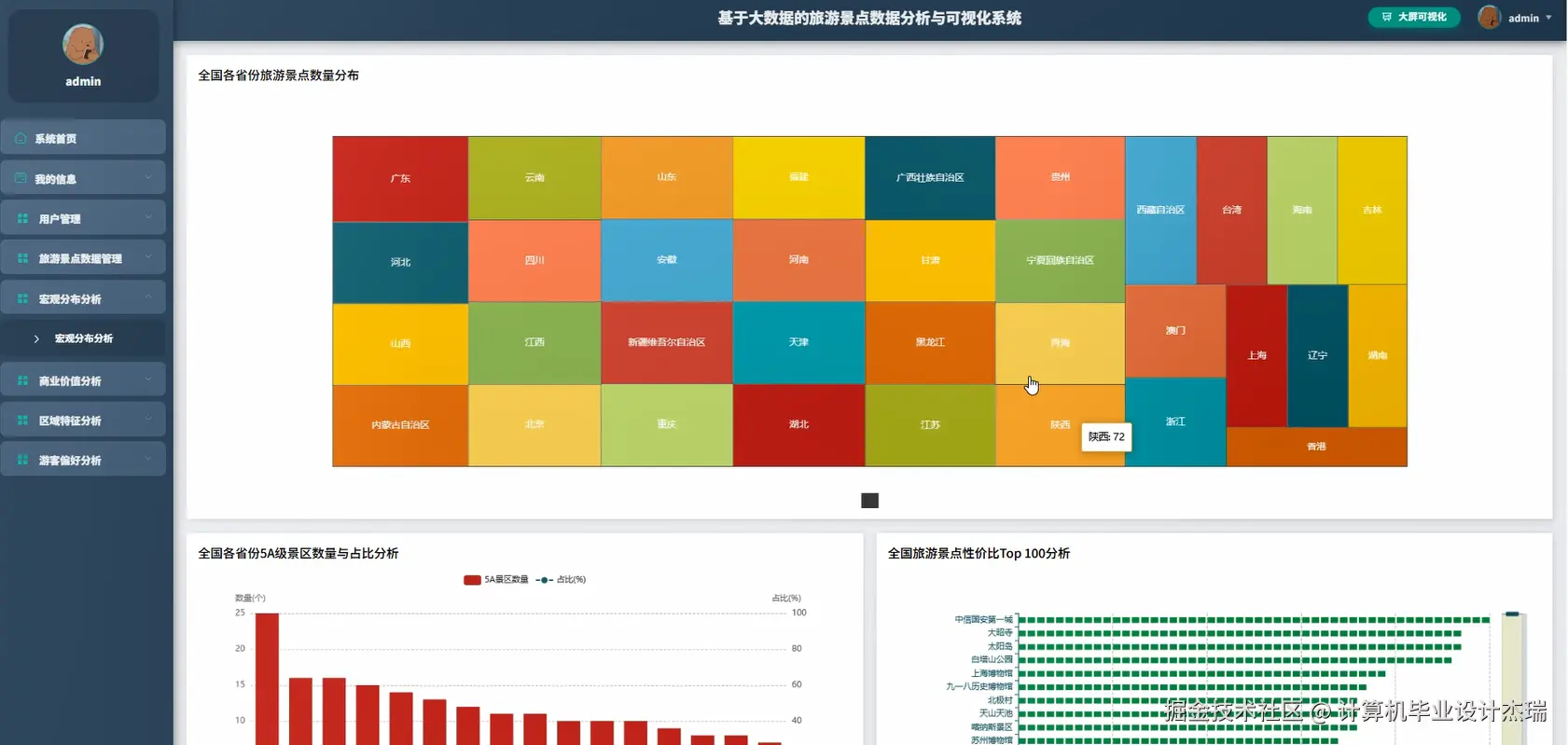Select the 内蒙古自治区 treemap block
Image resolution: width=1568 pixels, height=745 pixels.
(x=400, y=425)
